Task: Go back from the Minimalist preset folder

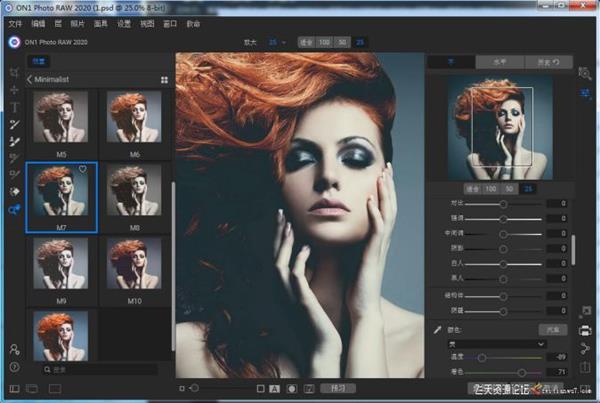Action: (x=30, y=79)
